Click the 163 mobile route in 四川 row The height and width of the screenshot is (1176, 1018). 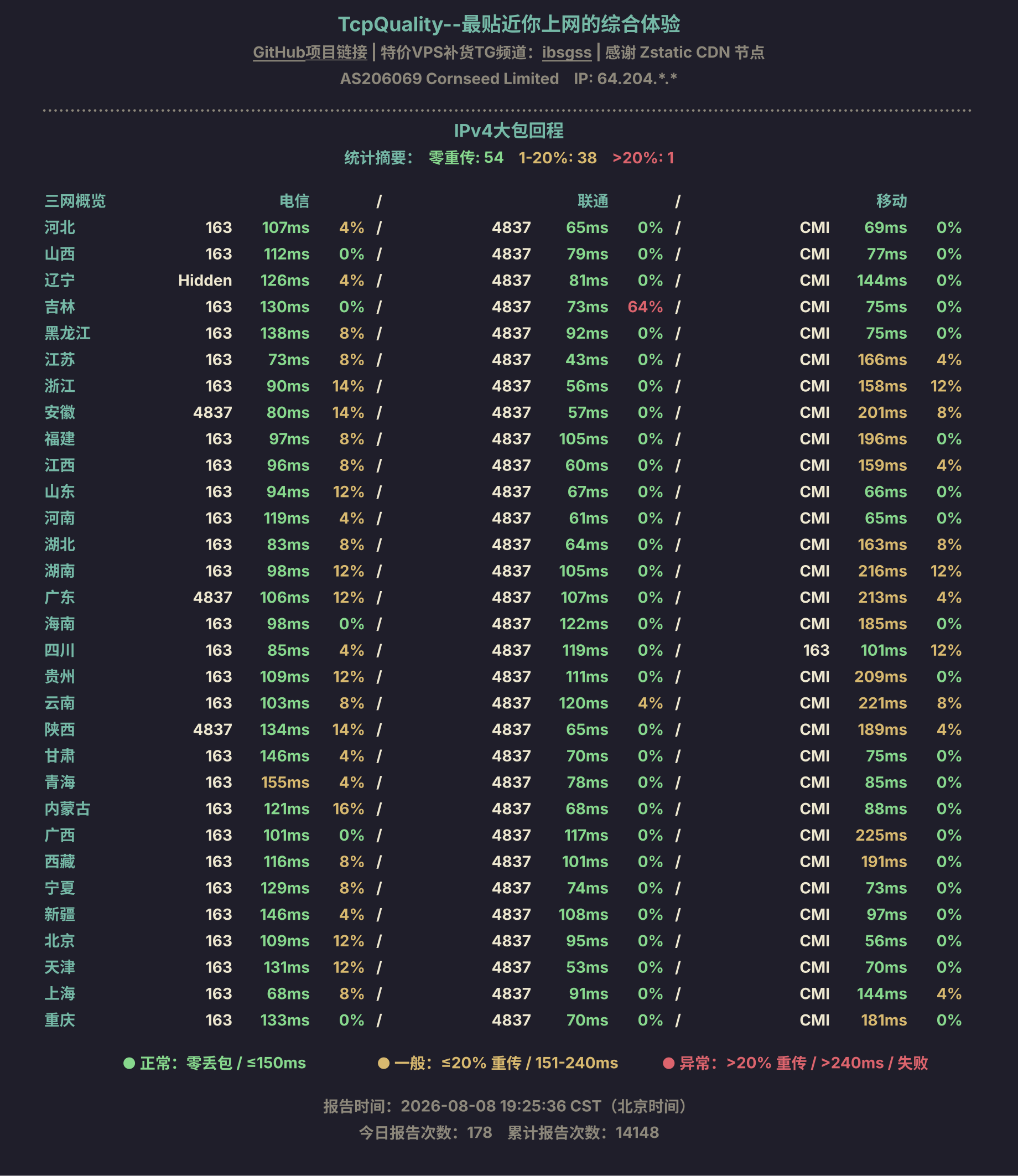pos(816,650)
